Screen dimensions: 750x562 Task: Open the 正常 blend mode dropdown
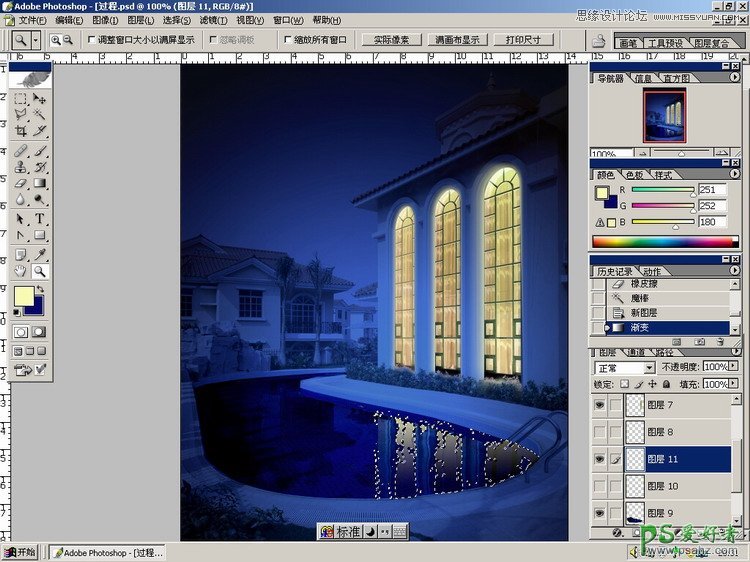[649, 368]
